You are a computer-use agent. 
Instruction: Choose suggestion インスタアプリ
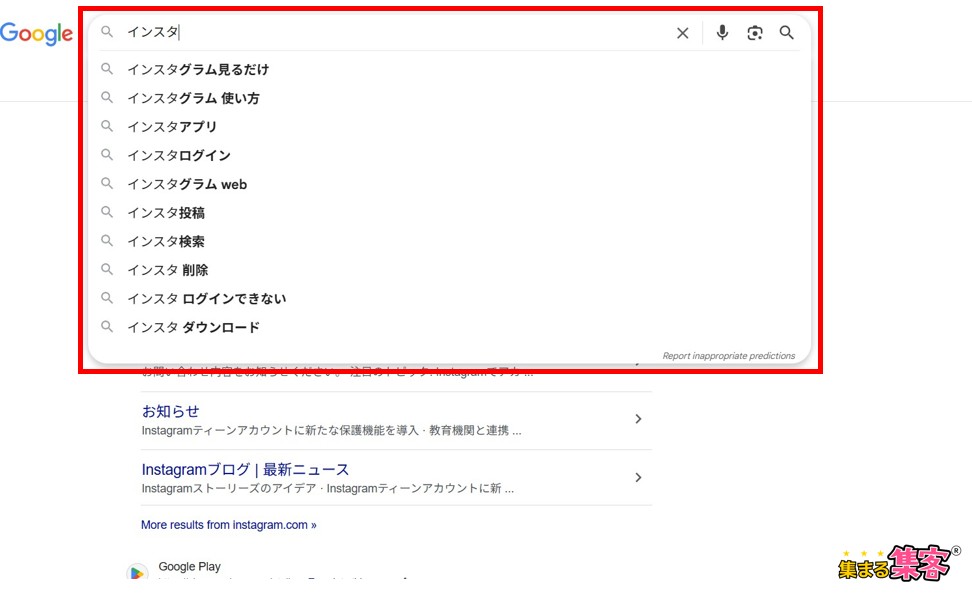click(x=172, y=126)
